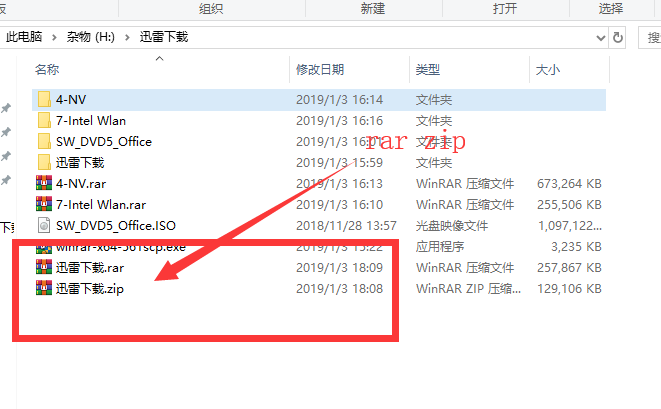661x409 pixels.
Task: Select the 4-NV folder icon
Action: [44, 100]
